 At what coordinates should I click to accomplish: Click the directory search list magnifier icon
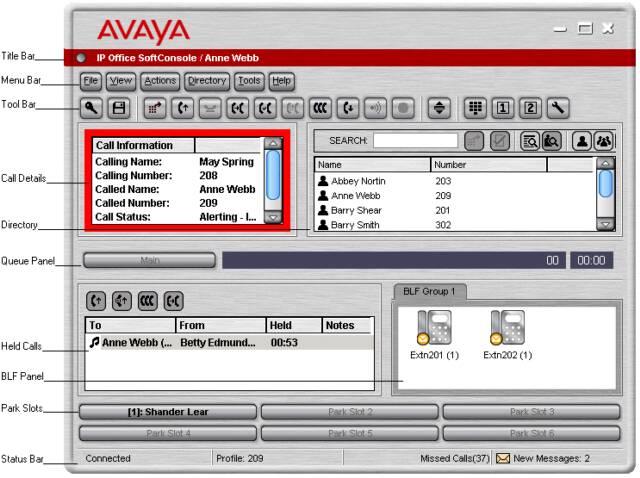click(530, 141)
